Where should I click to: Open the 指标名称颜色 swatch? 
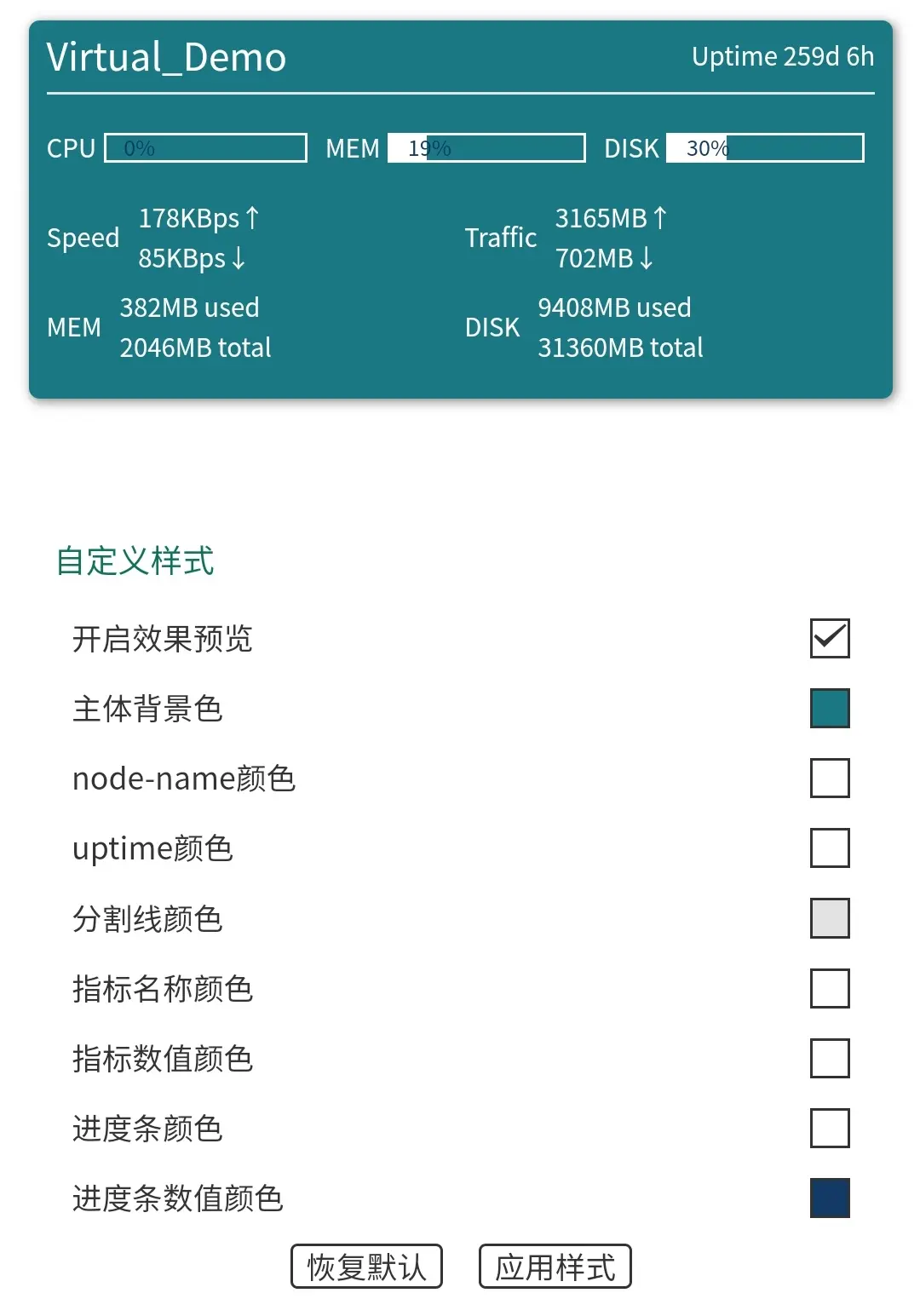pos(830,988)
